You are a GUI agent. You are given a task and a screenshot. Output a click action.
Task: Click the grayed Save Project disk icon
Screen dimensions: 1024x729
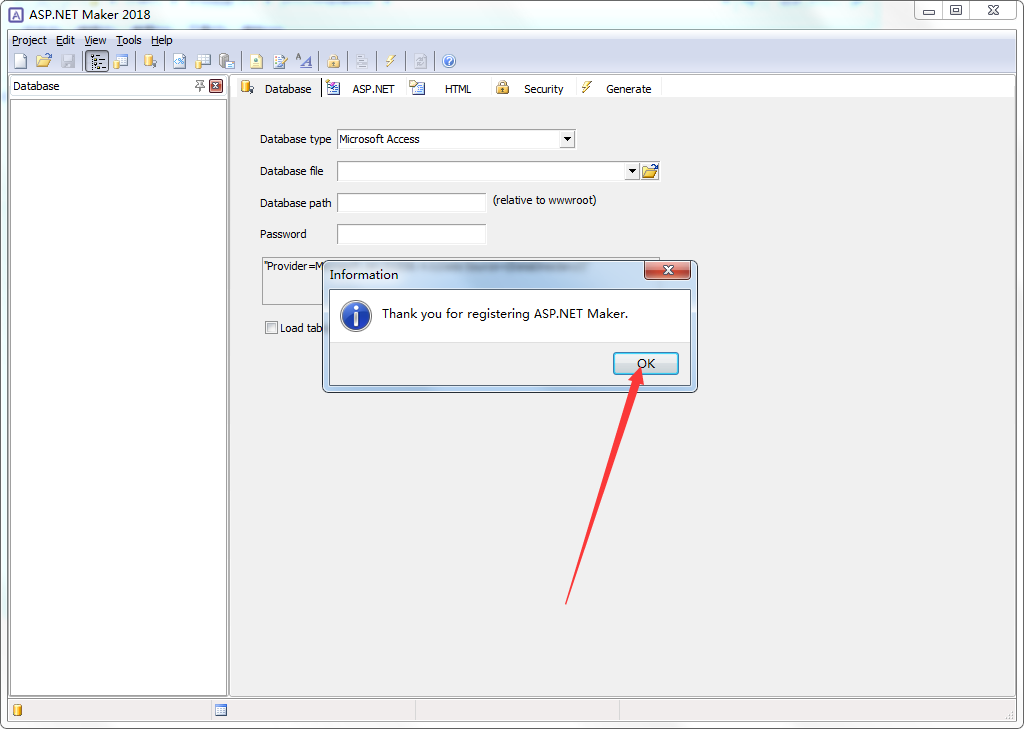68,61
